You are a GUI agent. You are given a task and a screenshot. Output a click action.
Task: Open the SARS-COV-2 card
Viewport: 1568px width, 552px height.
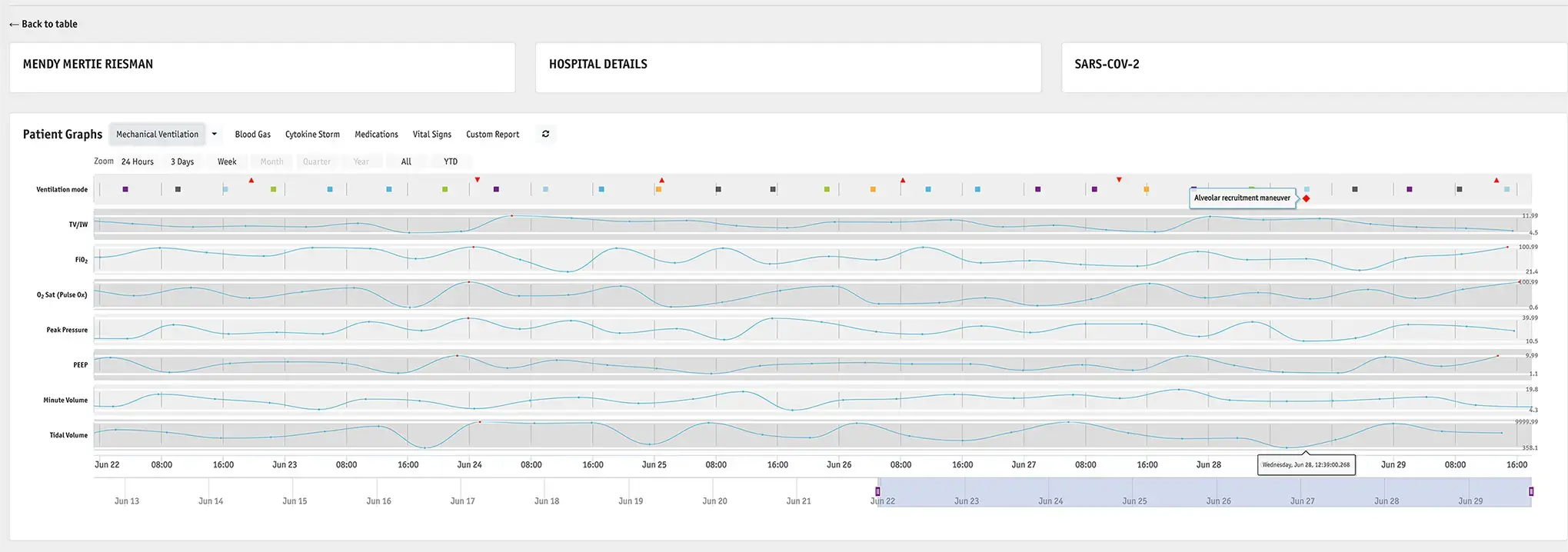point(1314,68)
